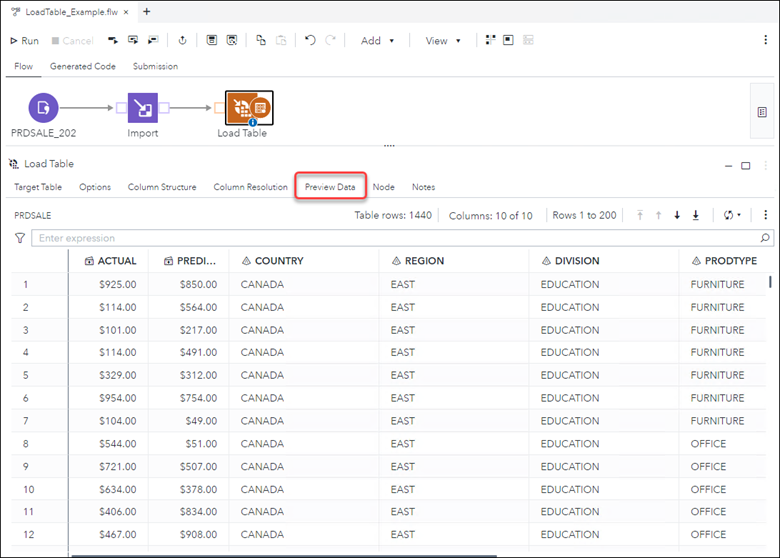This screenshot has height=558, width=780.
Task: Open the Column Resolution tab
Action: (251, 187)
